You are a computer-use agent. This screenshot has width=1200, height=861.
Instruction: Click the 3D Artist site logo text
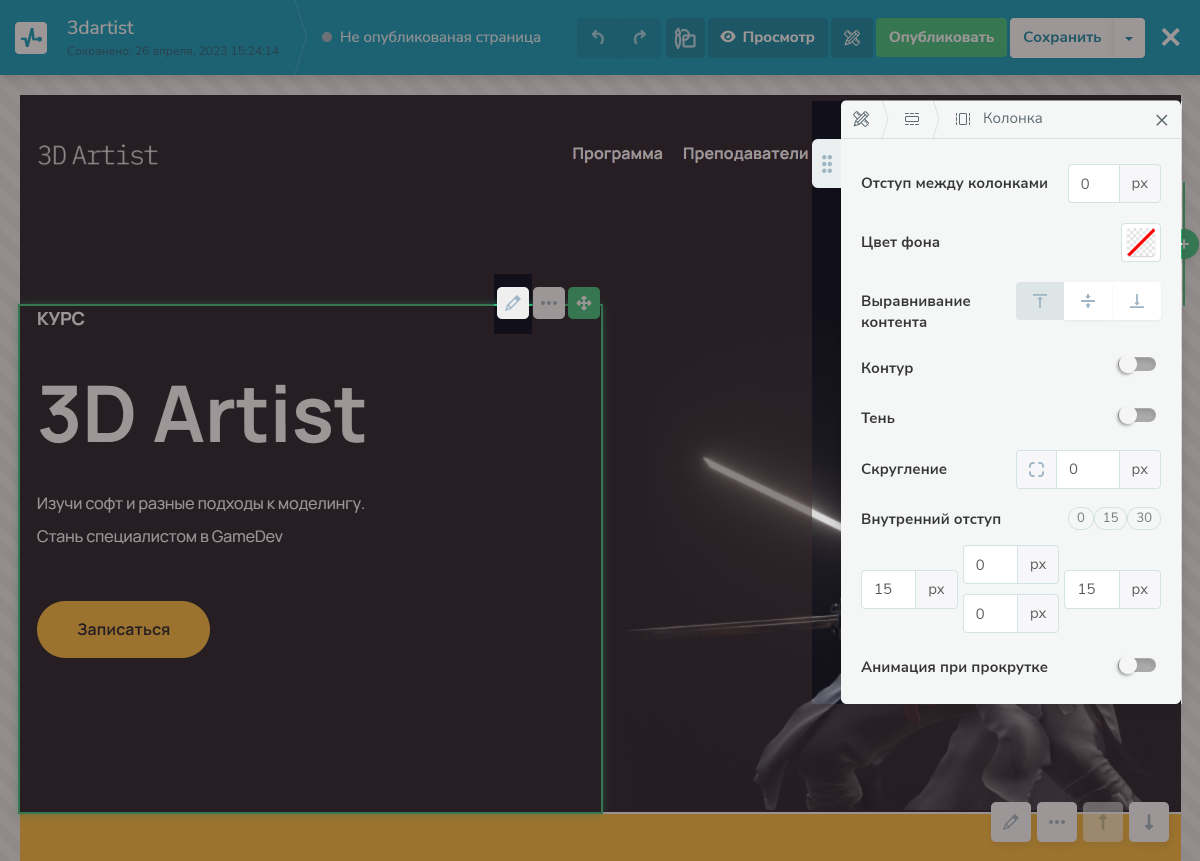pyautogui.click(x=98, y=155)
